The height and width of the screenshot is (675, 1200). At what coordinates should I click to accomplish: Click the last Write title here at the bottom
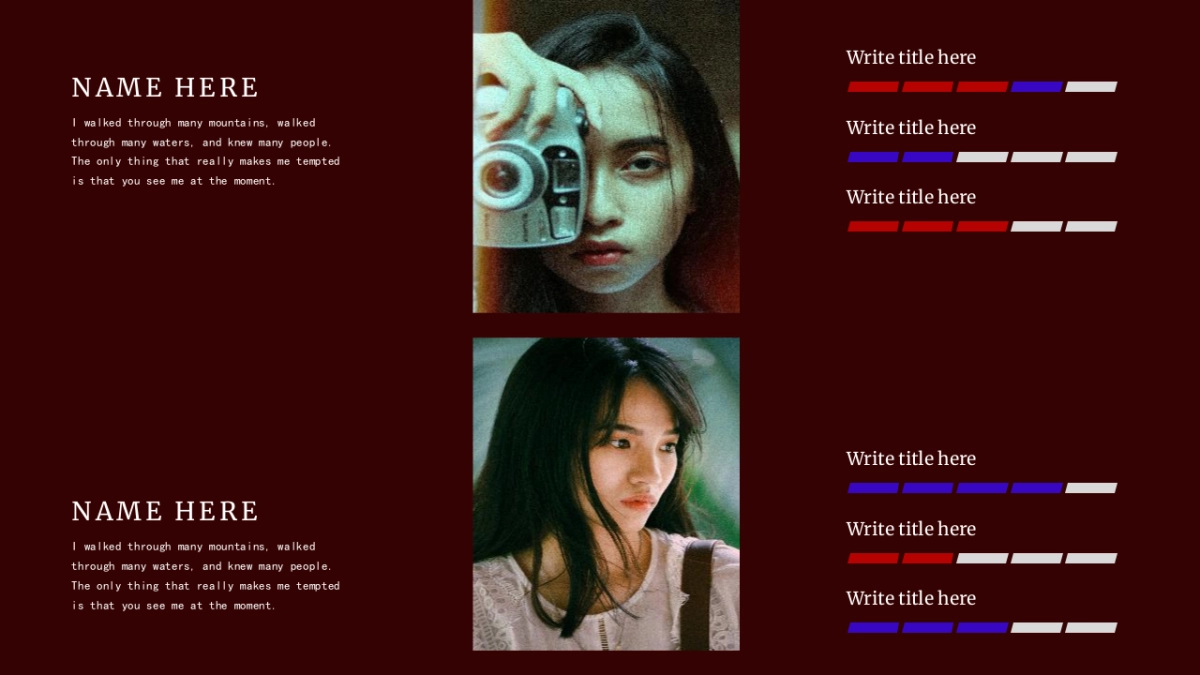(x=911, y=598)
